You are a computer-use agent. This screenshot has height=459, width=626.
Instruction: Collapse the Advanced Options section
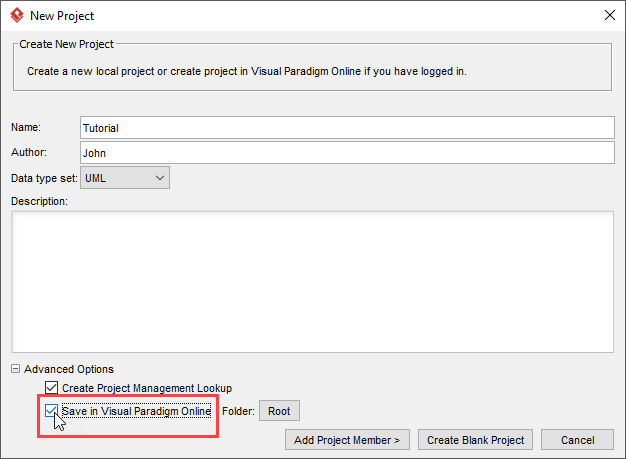[x=15, y=368]
